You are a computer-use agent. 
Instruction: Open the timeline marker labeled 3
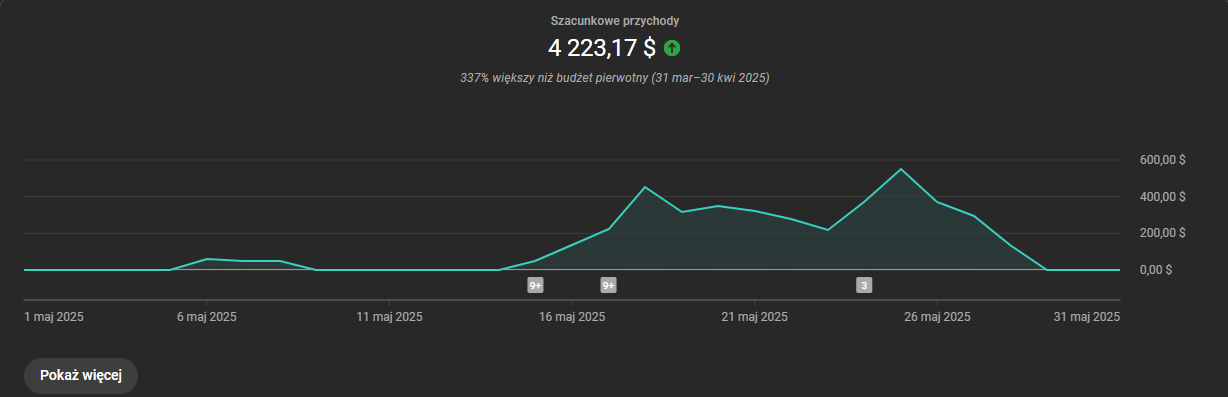point(864,285)
